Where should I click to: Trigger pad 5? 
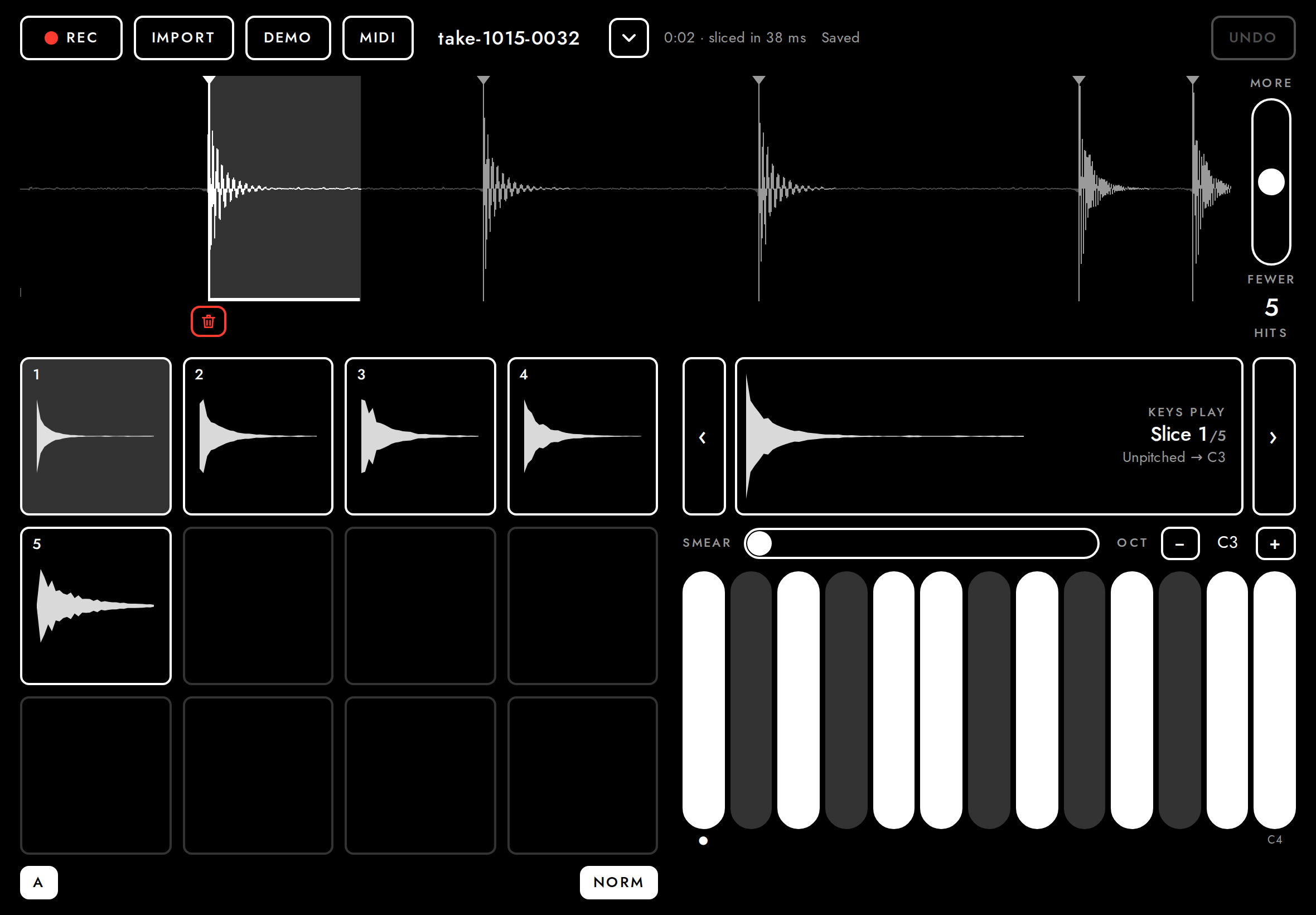click(96, 605)
